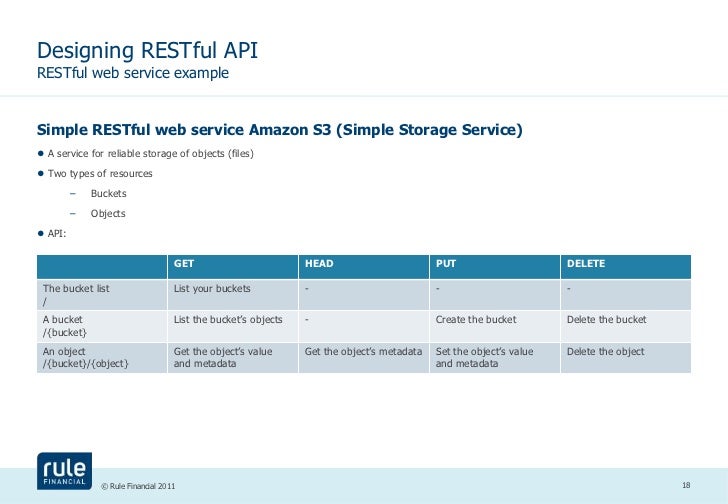The height and width of the screenshot is (504, 728).
Task: Click the 'Get the object's metadata' cell
Action: (x=364, y=358)
